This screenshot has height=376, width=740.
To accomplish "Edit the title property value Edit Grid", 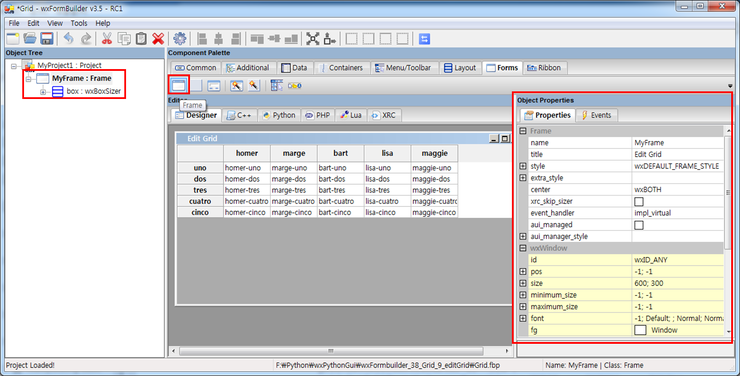I will click(x=677, y=154).
